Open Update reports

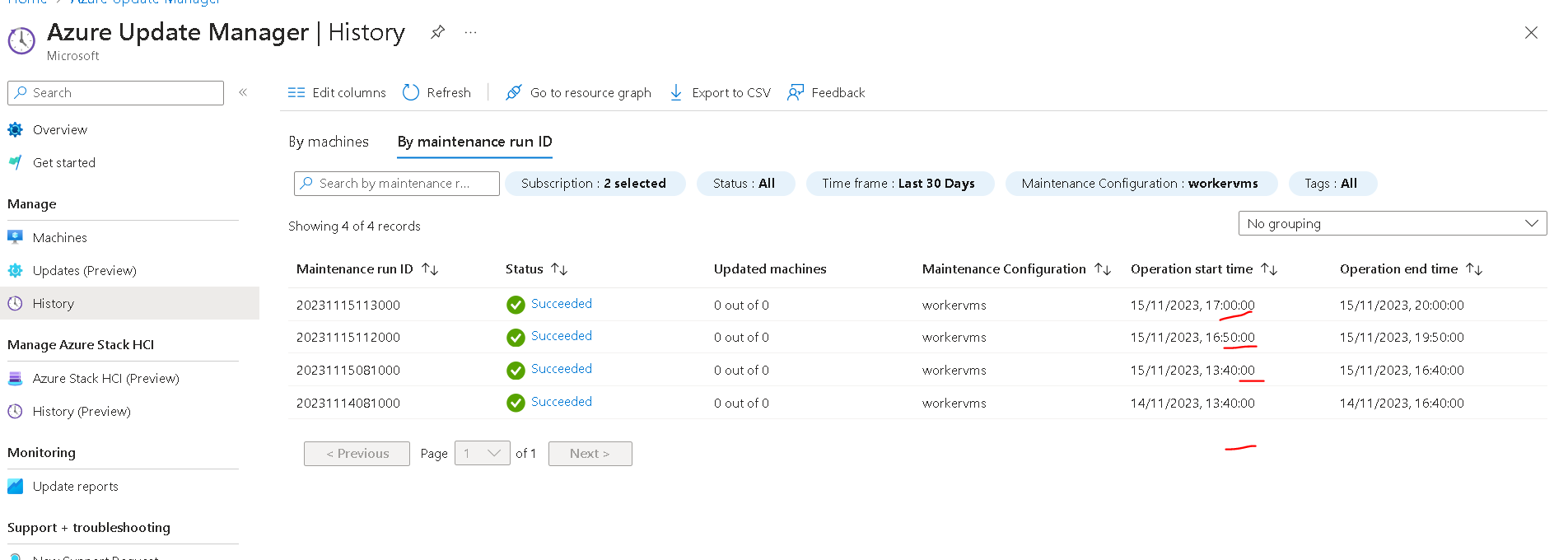pos(75,487)
